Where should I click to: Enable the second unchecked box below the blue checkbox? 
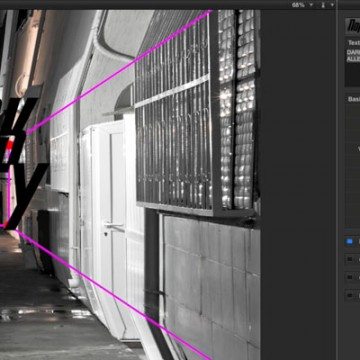[x=349, y=277]
